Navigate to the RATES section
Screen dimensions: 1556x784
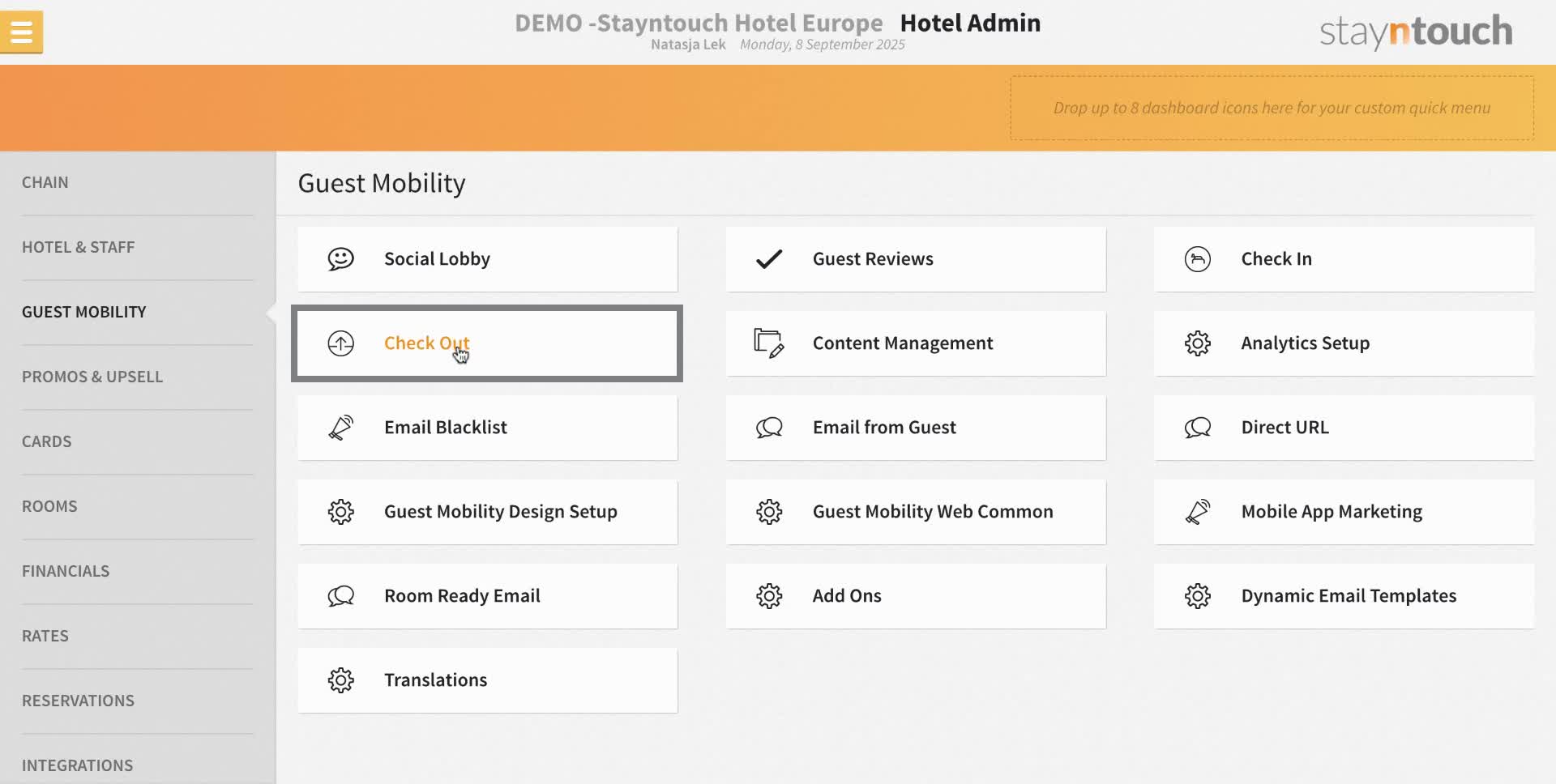(x=45, y=635)
